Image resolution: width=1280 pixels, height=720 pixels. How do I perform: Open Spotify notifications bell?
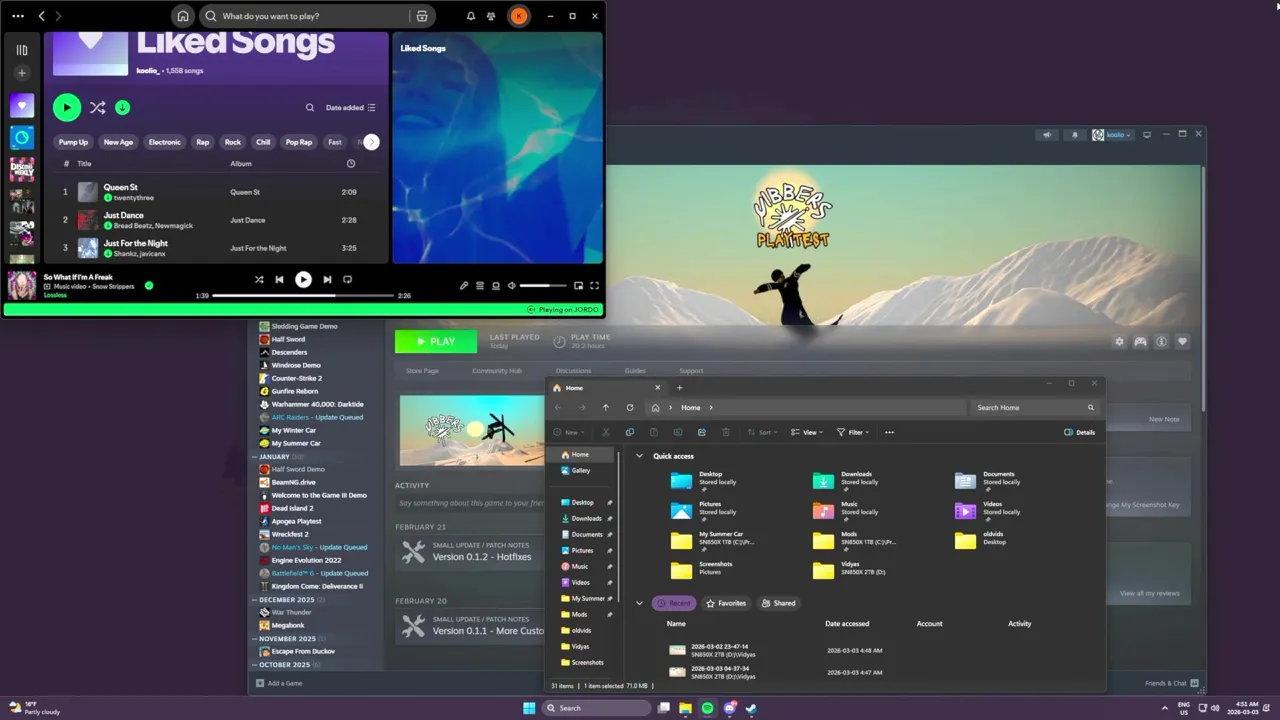point(471,16)
